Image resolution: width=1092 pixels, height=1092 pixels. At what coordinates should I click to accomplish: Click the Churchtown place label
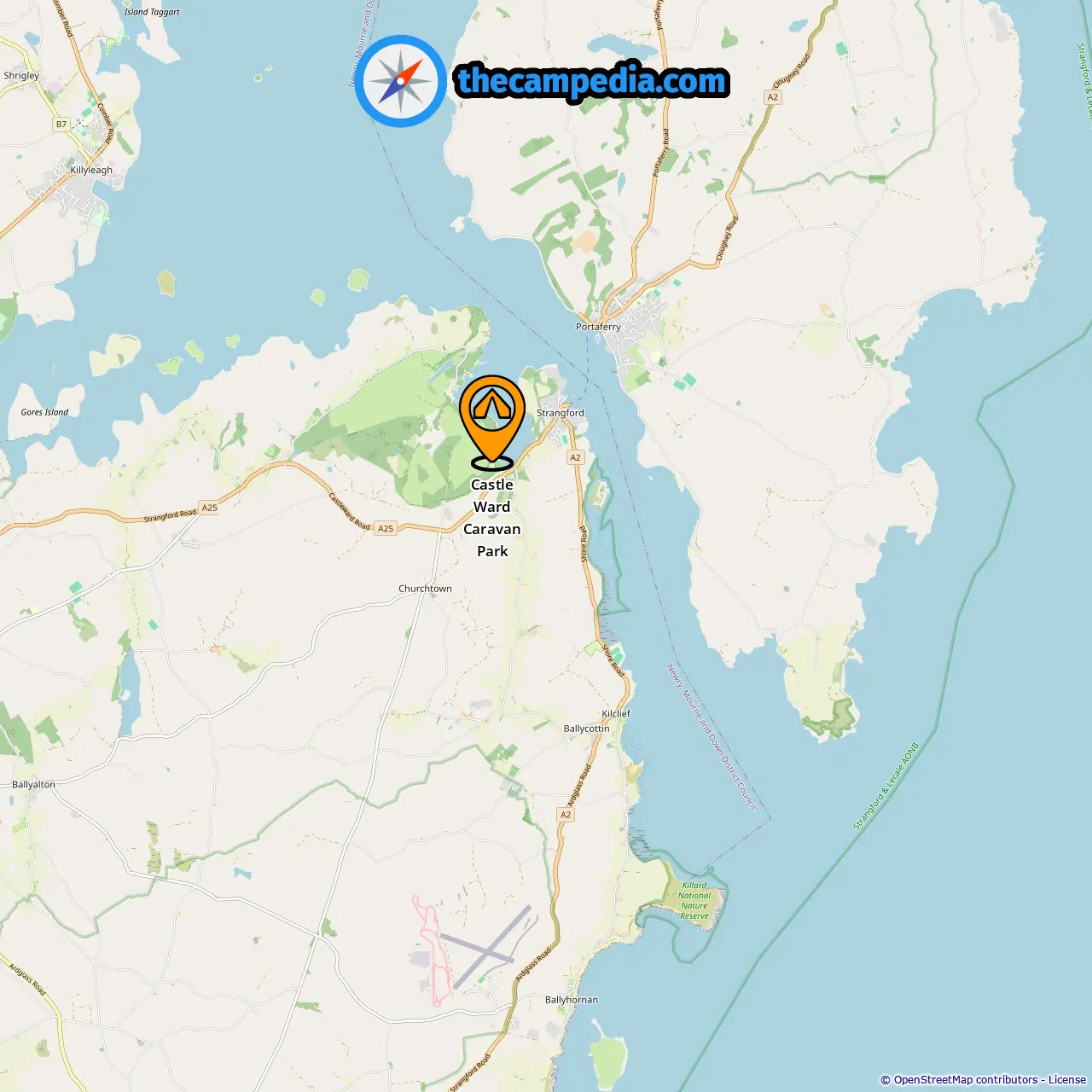425,589
